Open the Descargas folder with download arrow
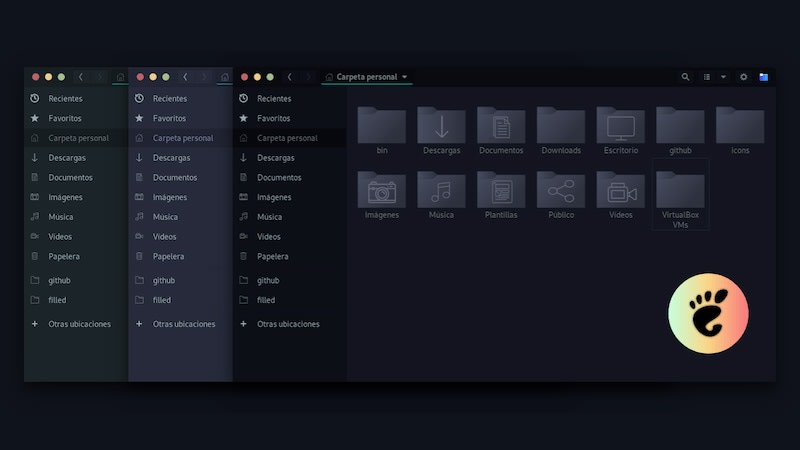The width and height of the screenshot is (800, 450). point(441,127)
